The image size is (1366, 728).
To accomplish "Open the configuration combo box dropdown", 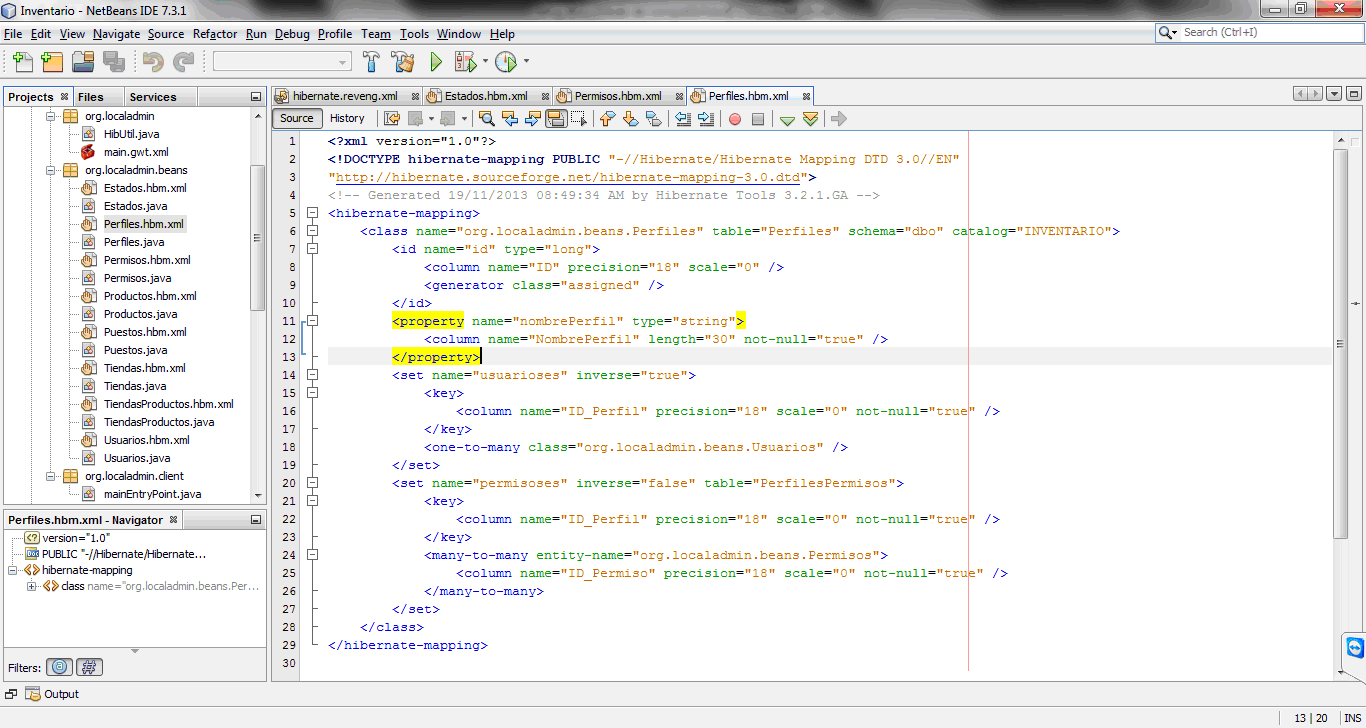I will pyautogui.click(x=343, y=61).
